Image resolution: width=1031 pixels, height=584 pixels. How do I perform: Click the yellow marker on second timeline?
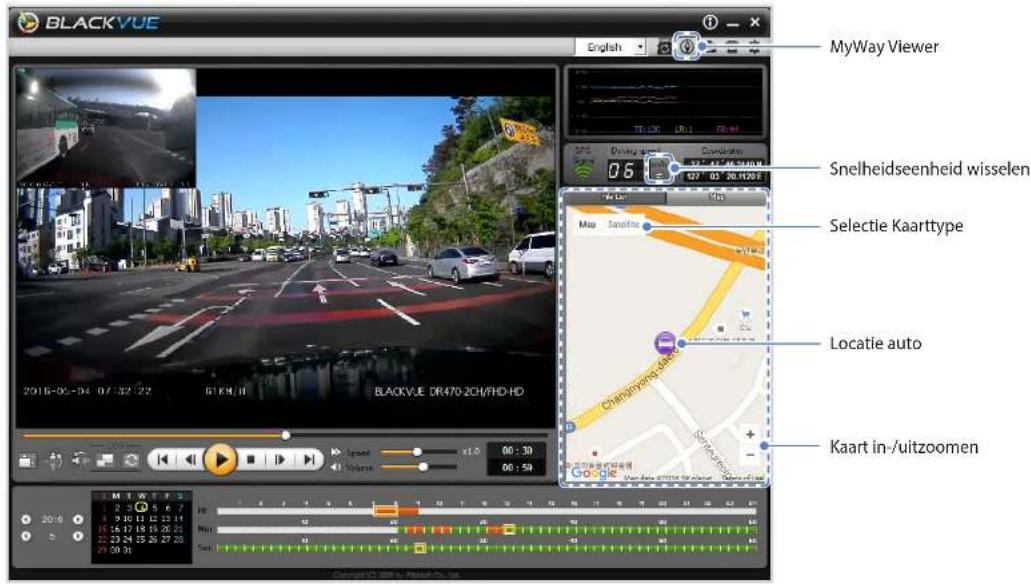(420, 548)
